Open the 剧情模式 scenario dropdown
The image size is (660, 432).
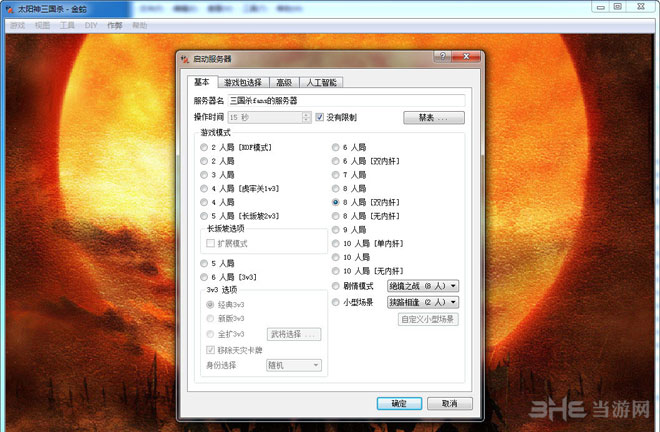pos(422,285)
